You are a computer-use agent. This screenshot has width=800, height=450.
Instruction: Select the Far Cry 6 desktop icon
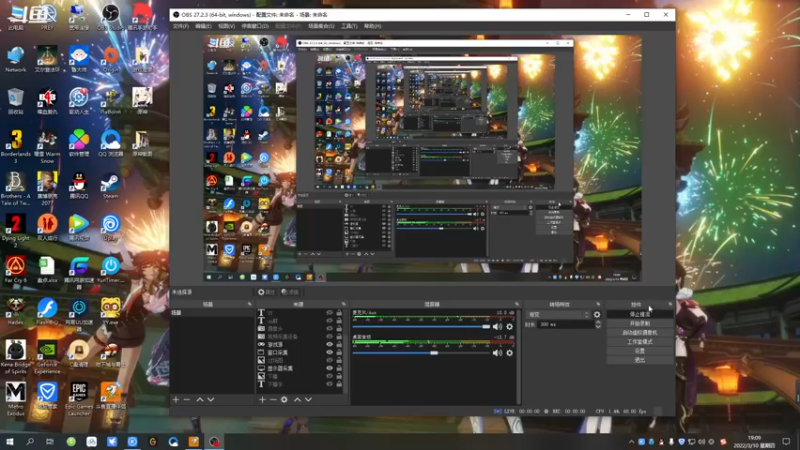coord(15,269)
